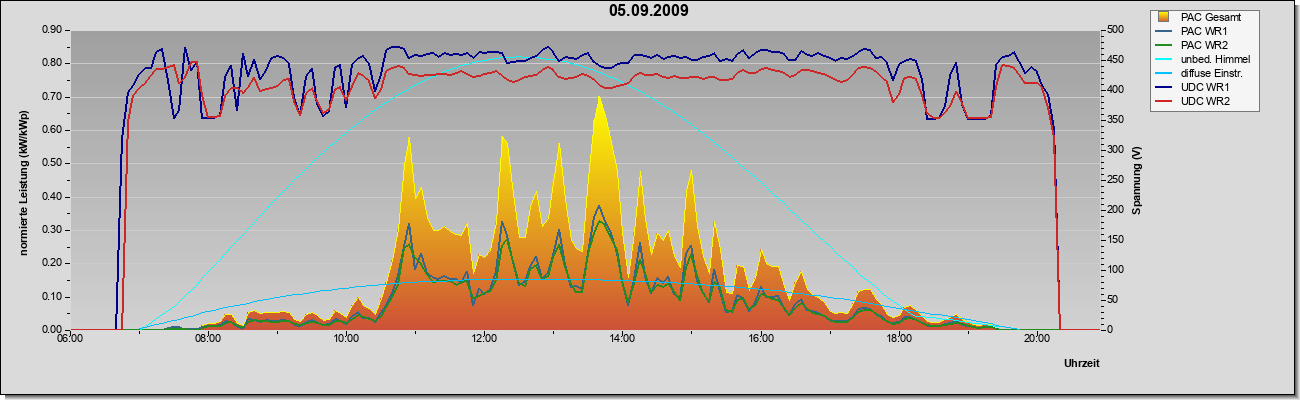This screenshot has width=1300, height=400.
Task: Select the PAC WR2 legend entry
Action: click(1201, 45)
